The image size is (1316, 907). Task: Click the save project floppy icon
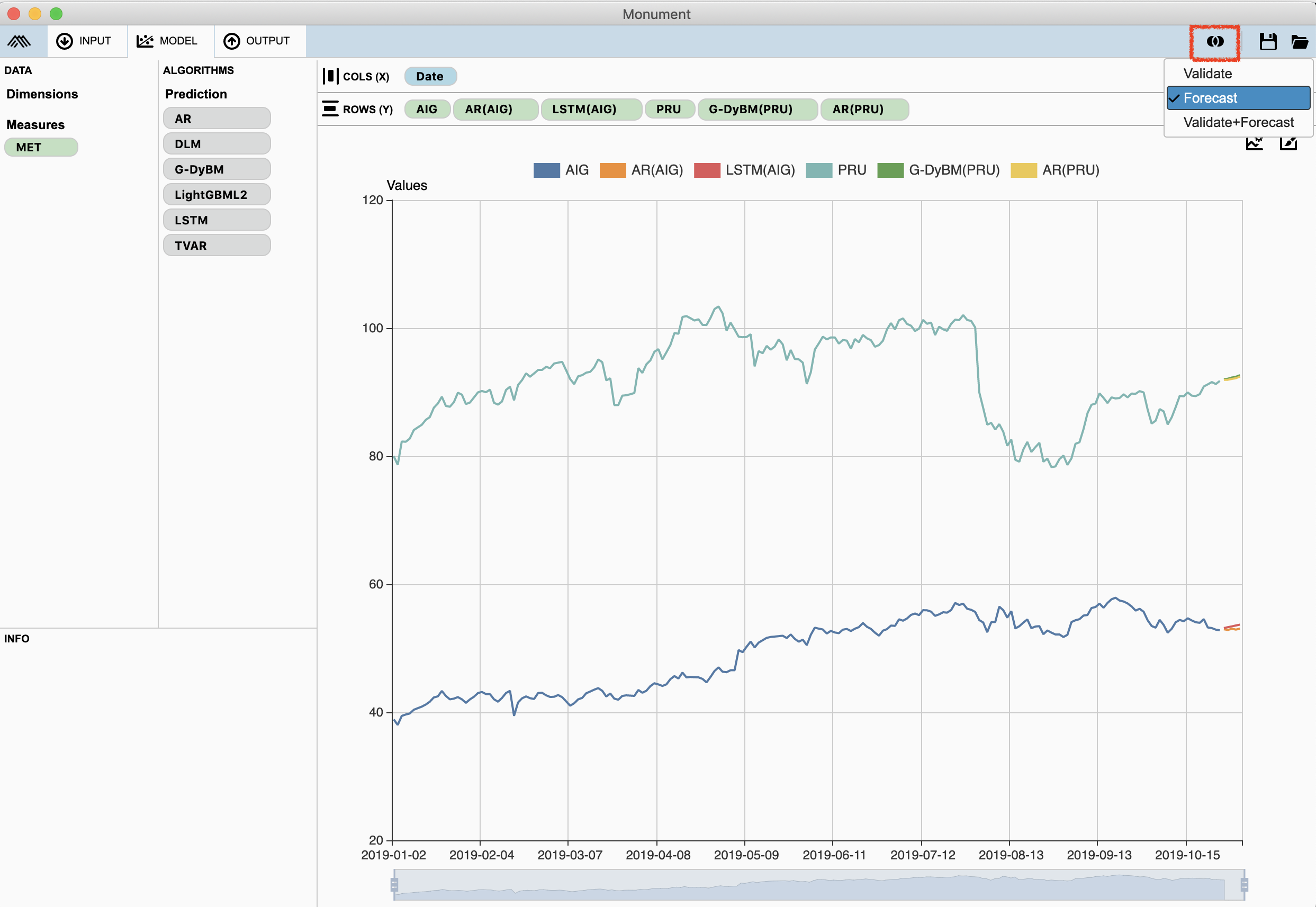pos(1268,41)
